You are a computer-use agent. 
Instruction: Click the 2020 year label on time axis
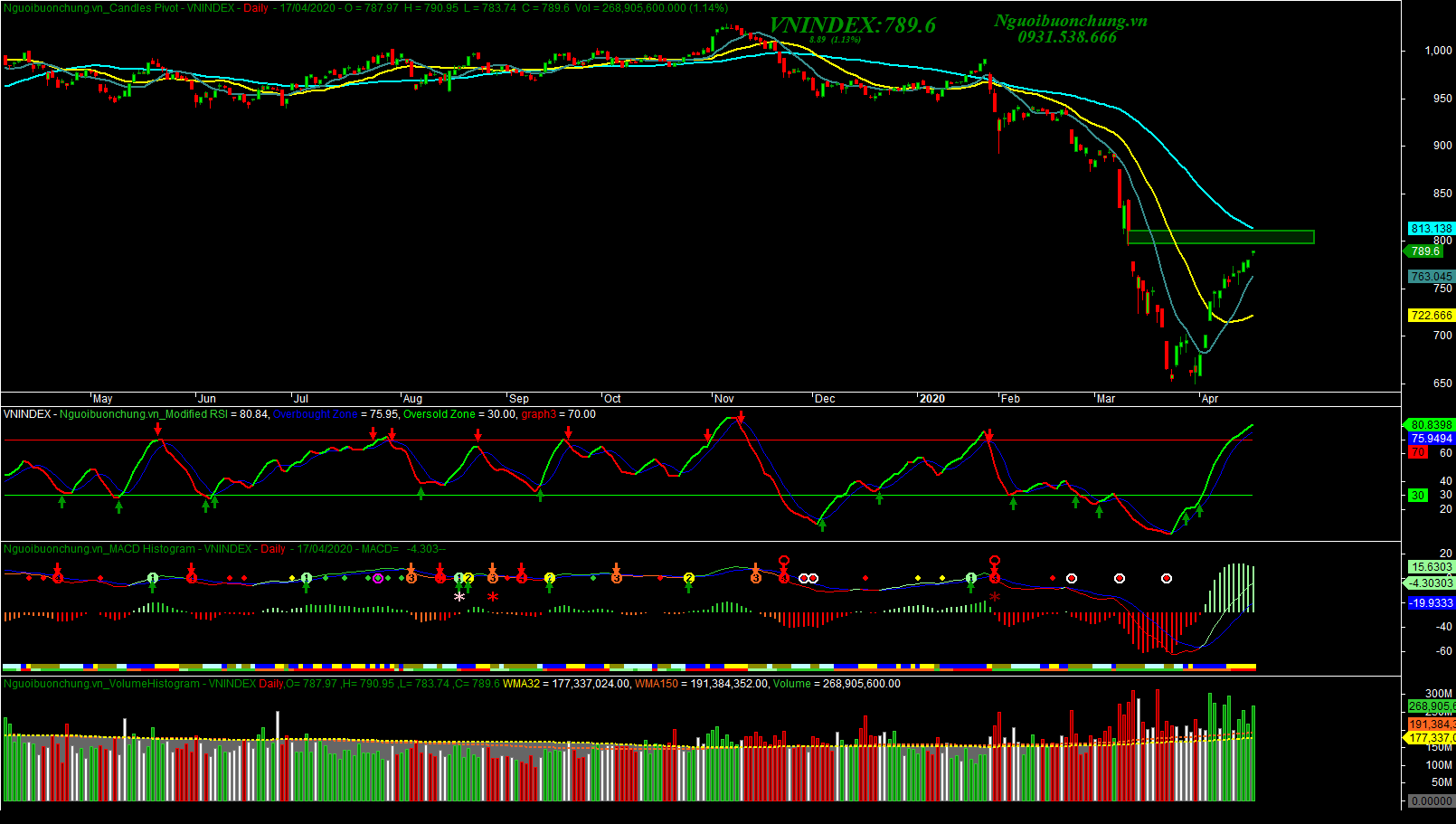pyautogui.click(x=931, y=399)
